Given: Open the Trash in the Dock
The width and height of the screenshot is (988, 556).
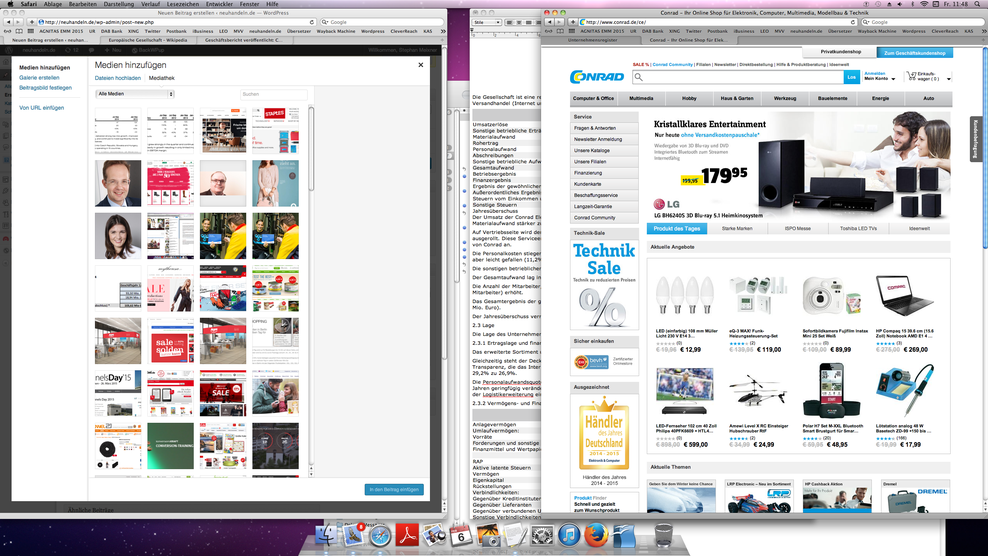Looking at the screenshot, I should click(x=663, y=535).
